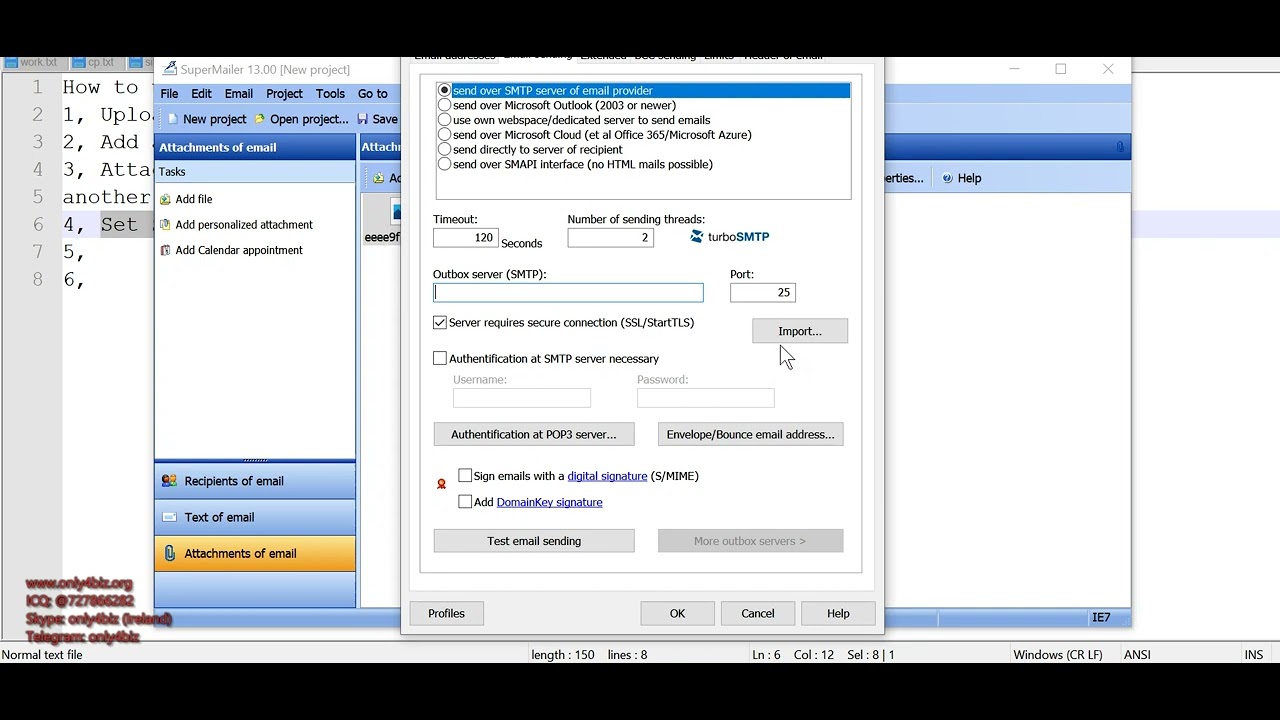Click the IE7 label in SuperMailer status bar
The width and height of the screenshot is (1280, 720).
[x=1101, y=617]
